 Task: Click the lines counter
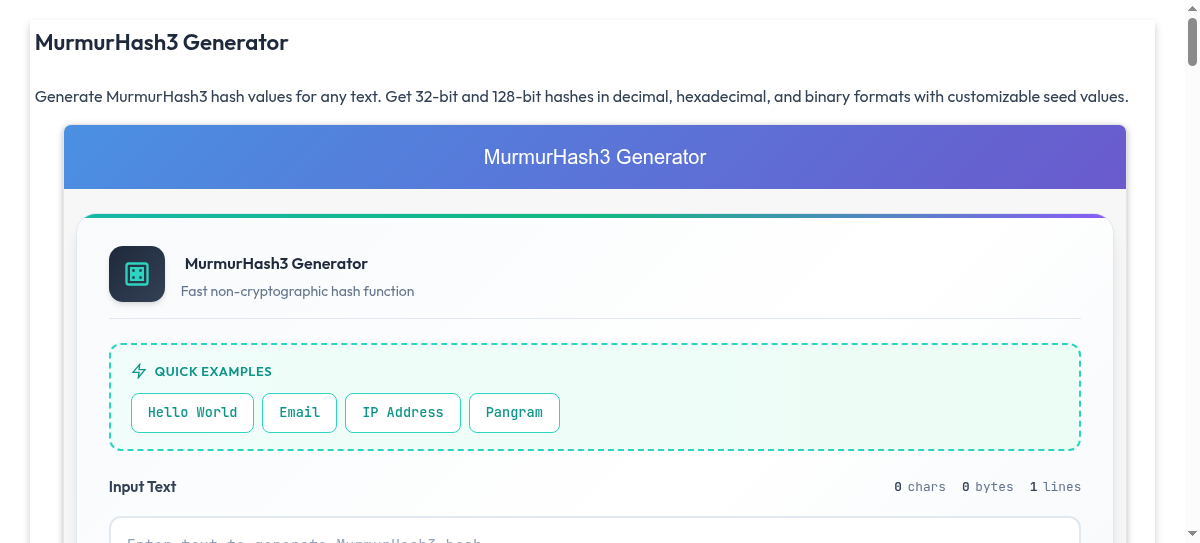tap(1055, 487)
